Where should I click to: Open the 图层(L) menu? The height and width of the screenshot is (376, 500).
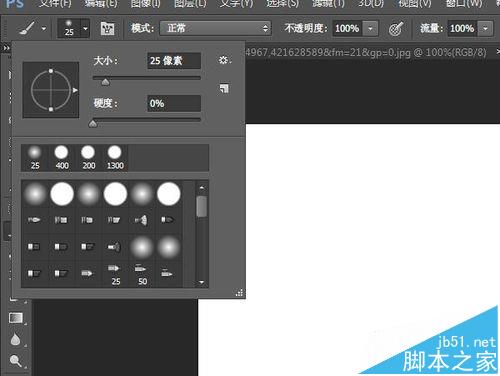pos(190,4)
